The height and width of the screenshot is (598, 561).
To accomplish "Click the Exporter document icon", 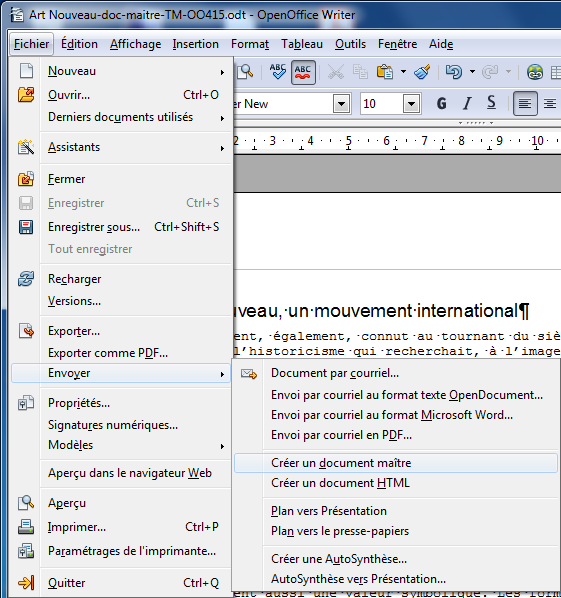I will [26, 331].
